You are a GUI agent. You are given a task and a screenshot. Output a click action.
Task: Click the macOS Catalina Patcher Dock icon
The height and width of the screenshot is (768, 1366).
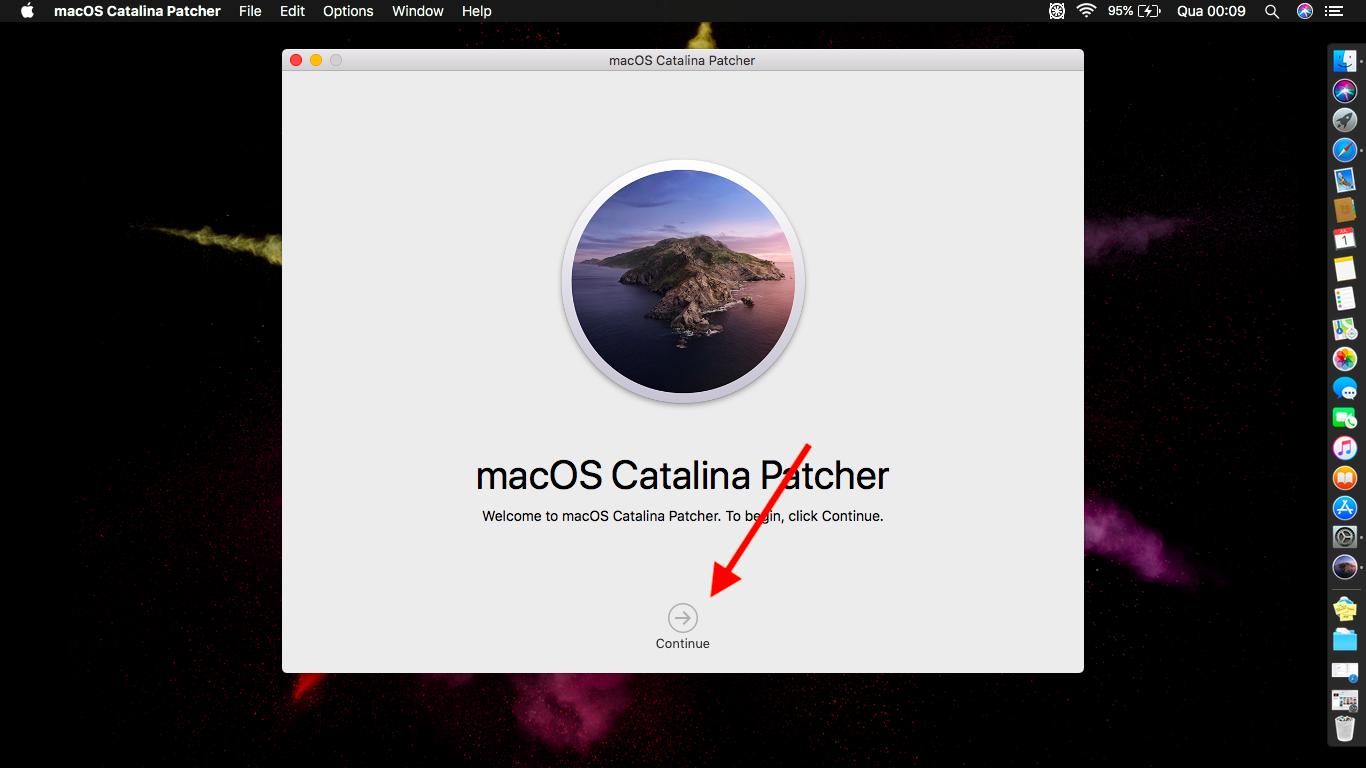(x=1345, y=567)
